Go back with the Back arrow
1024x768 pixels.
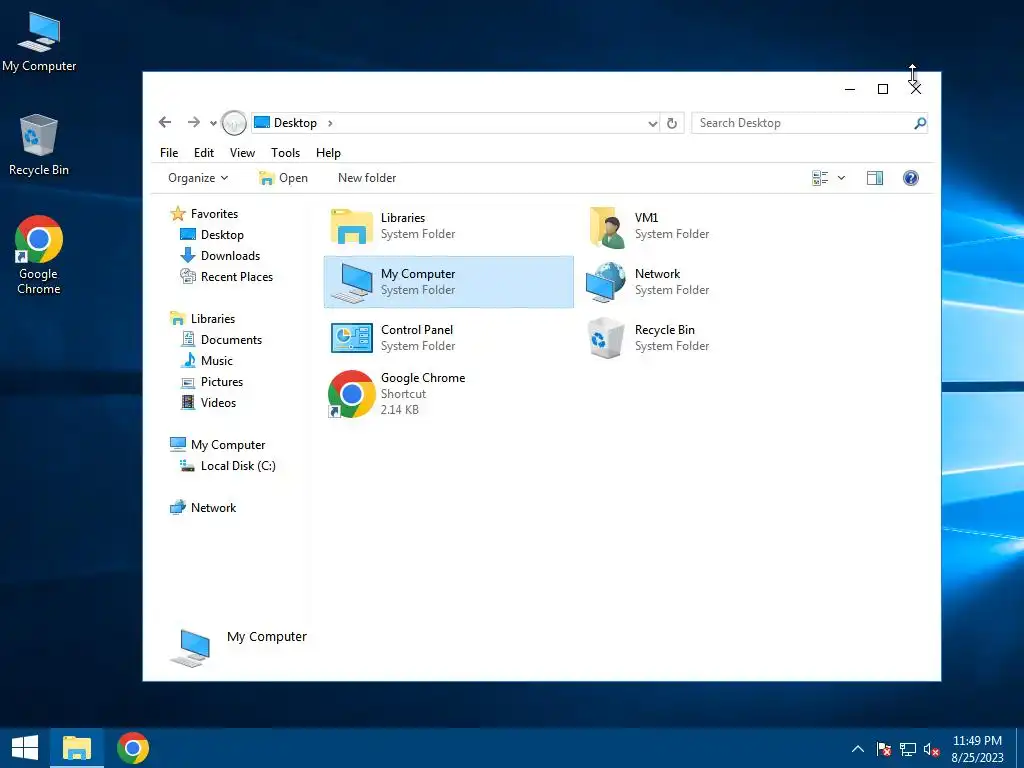[165, 122]
